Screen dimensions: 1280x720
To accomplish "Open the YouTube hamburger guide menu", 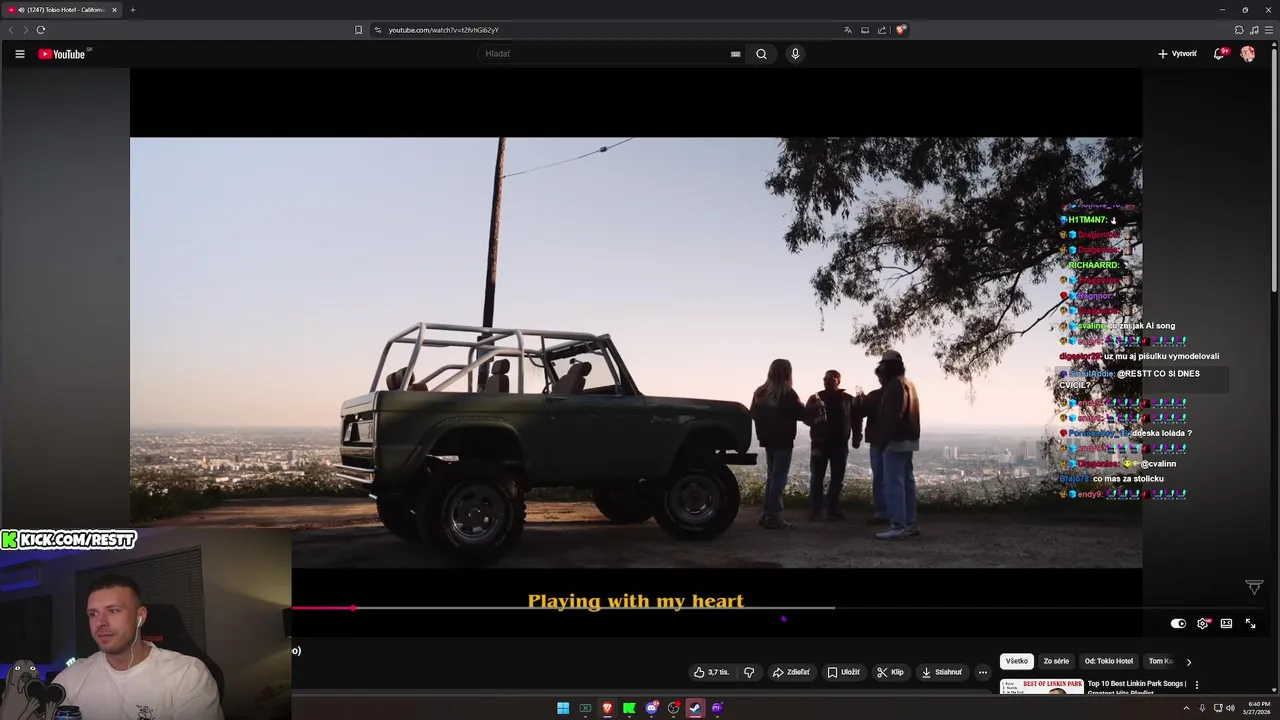I will [19, 54].
